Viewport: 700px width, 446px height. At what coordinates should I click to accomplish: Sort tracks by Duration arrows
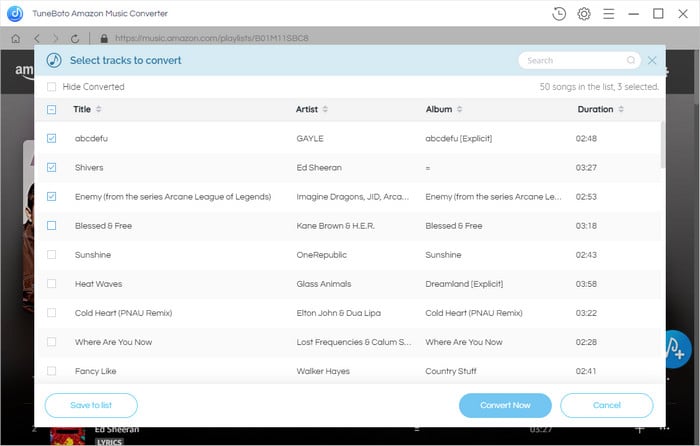(621, 109)
